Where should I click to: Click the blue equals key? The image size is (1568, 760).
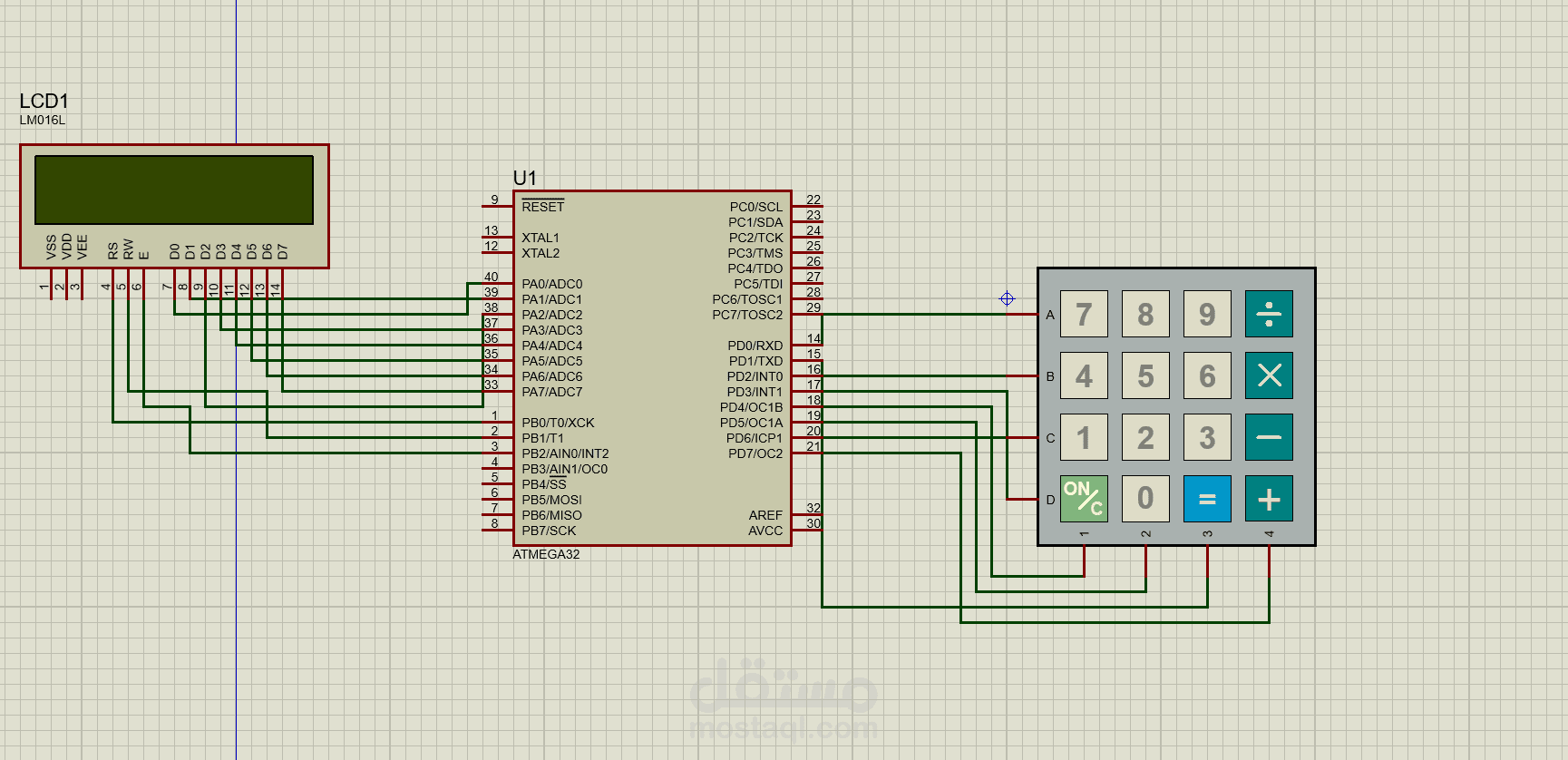[1207, 499]
